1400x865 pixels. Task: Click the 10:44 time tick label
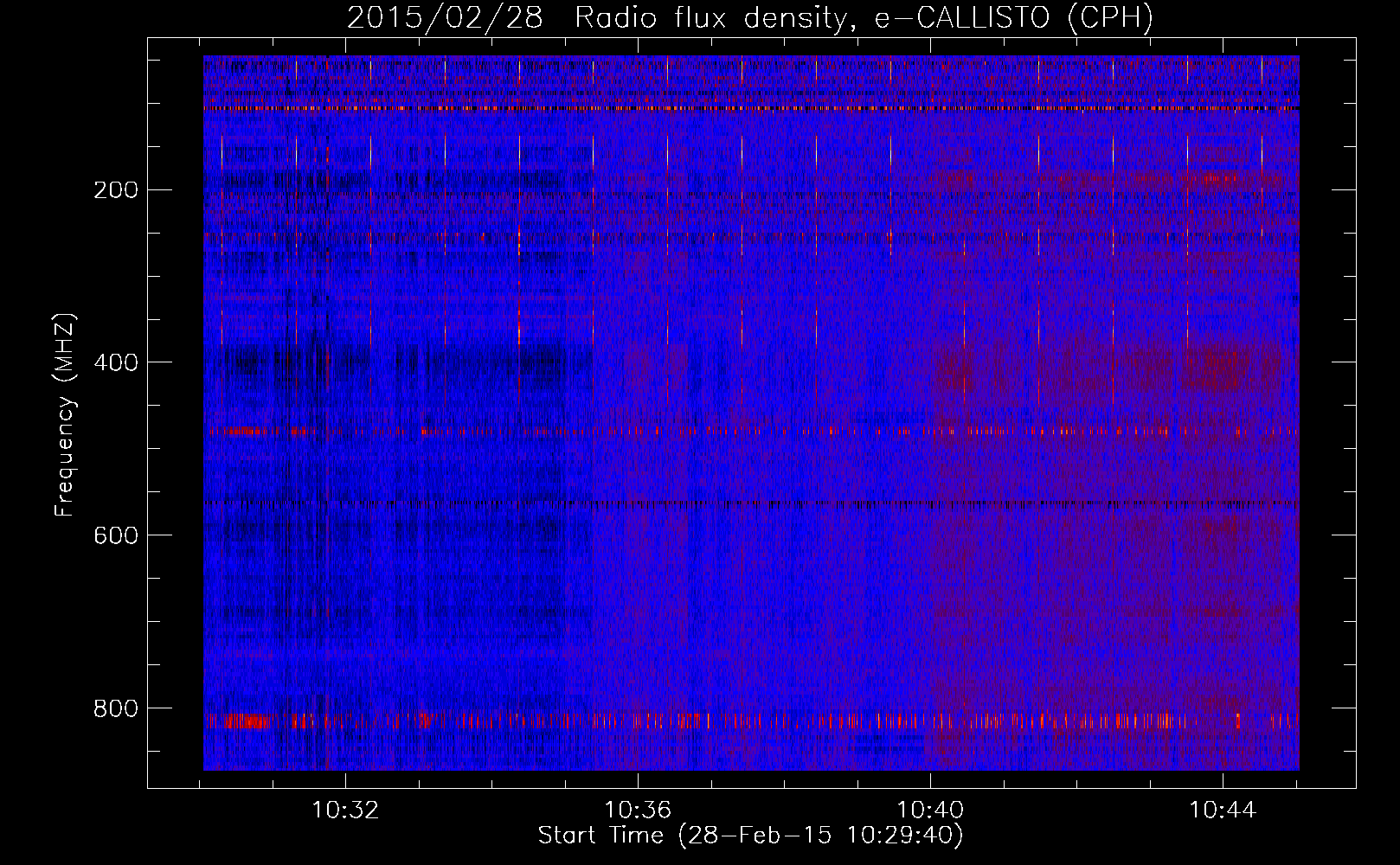[1222, 811]
